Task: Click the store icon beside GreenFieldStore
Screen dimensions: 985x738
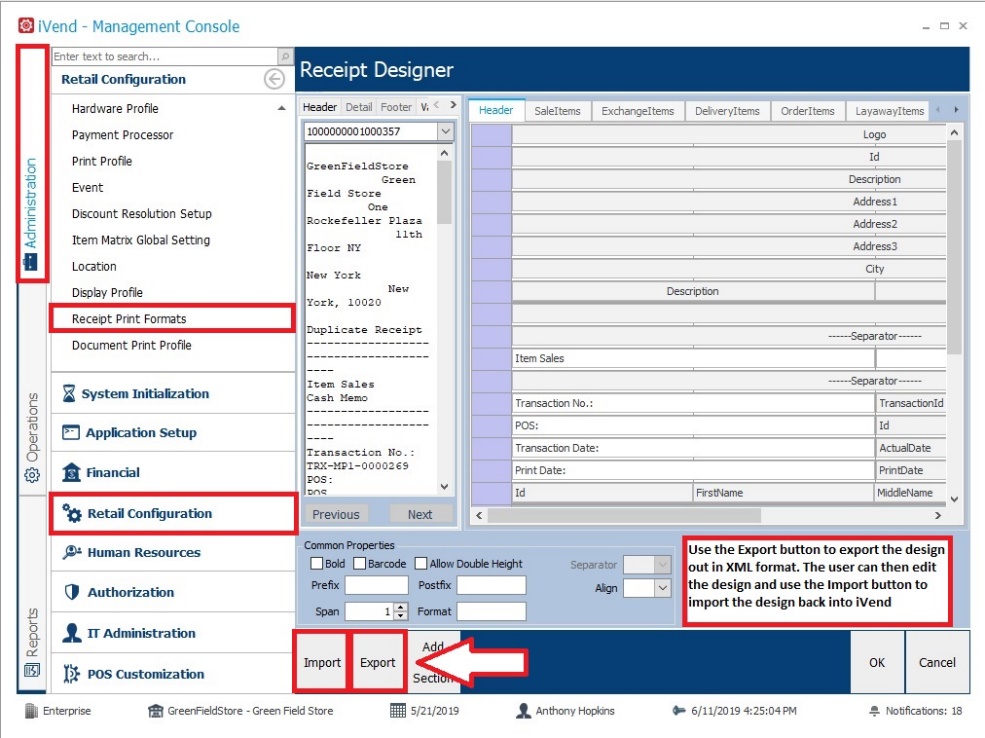Action: point(155,711)
